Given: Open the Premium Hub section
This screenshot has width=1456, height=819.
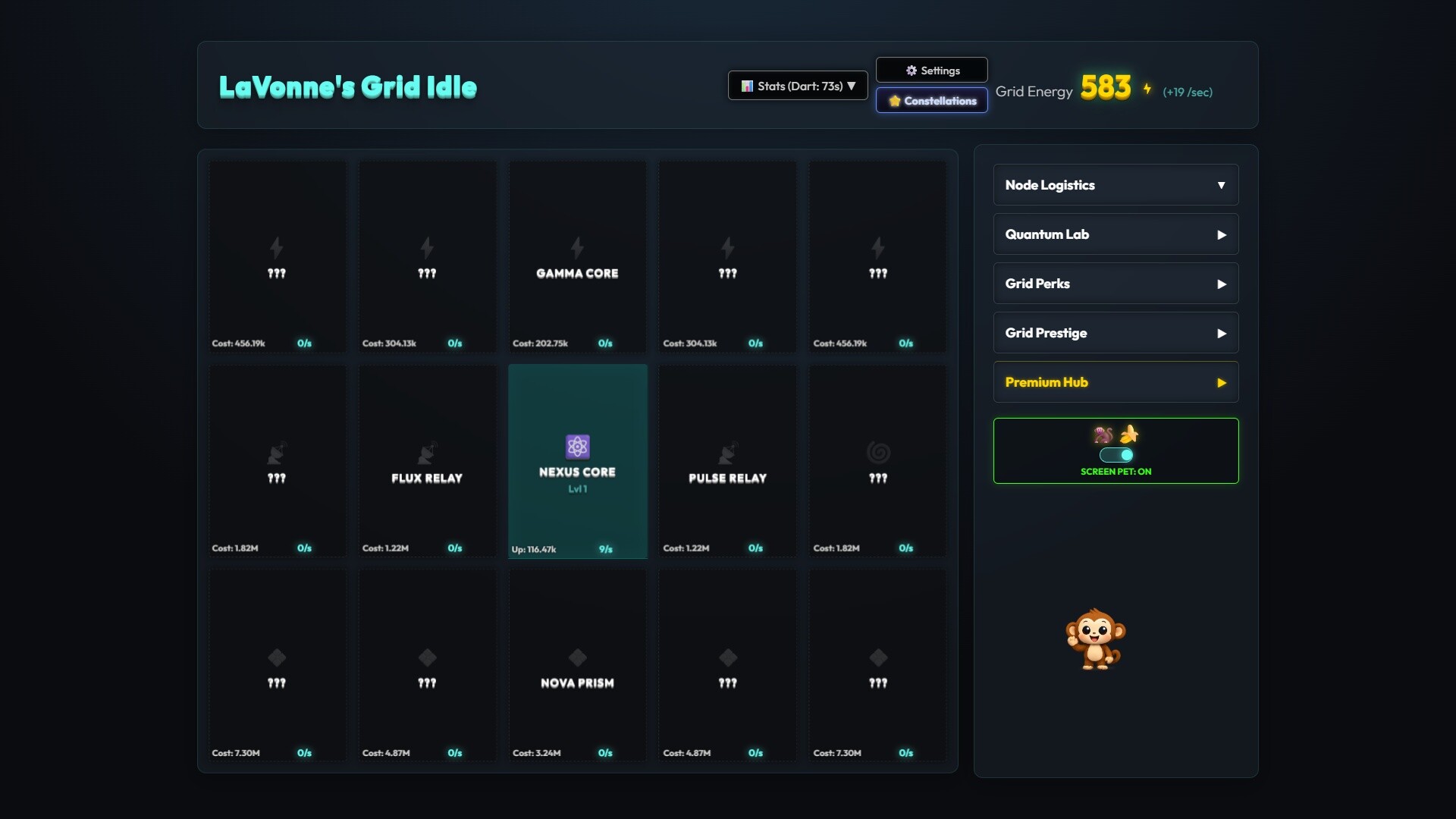Looking at the screenshot, I should [x=1116, y=382].
